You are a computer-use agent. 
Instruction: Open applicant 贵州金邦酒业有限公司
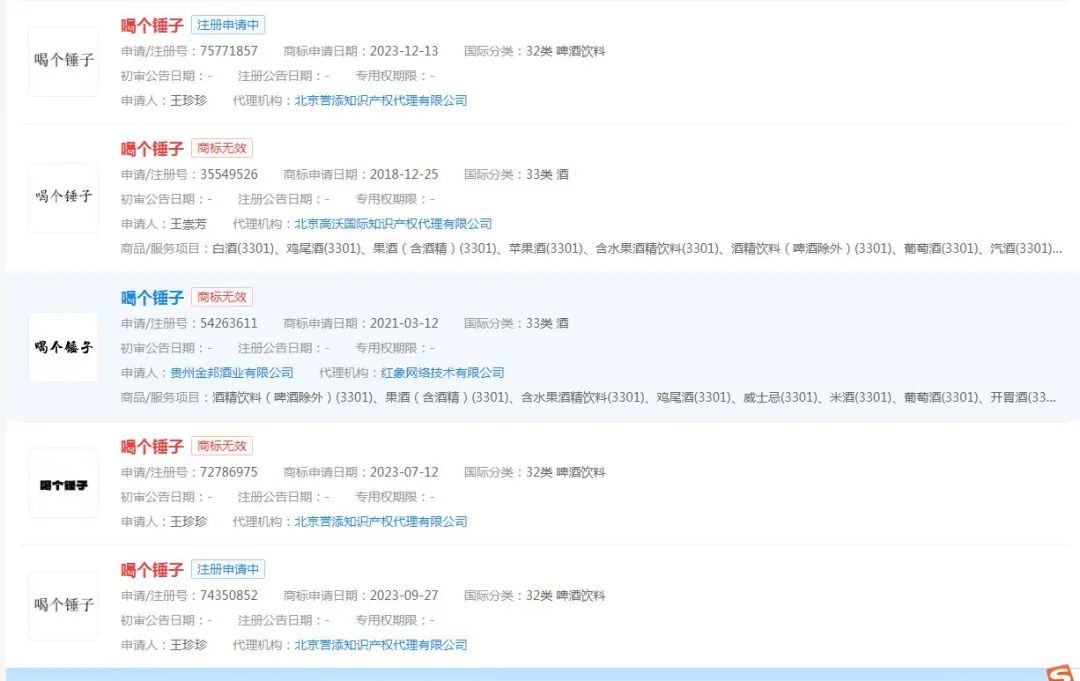(231, 373)
